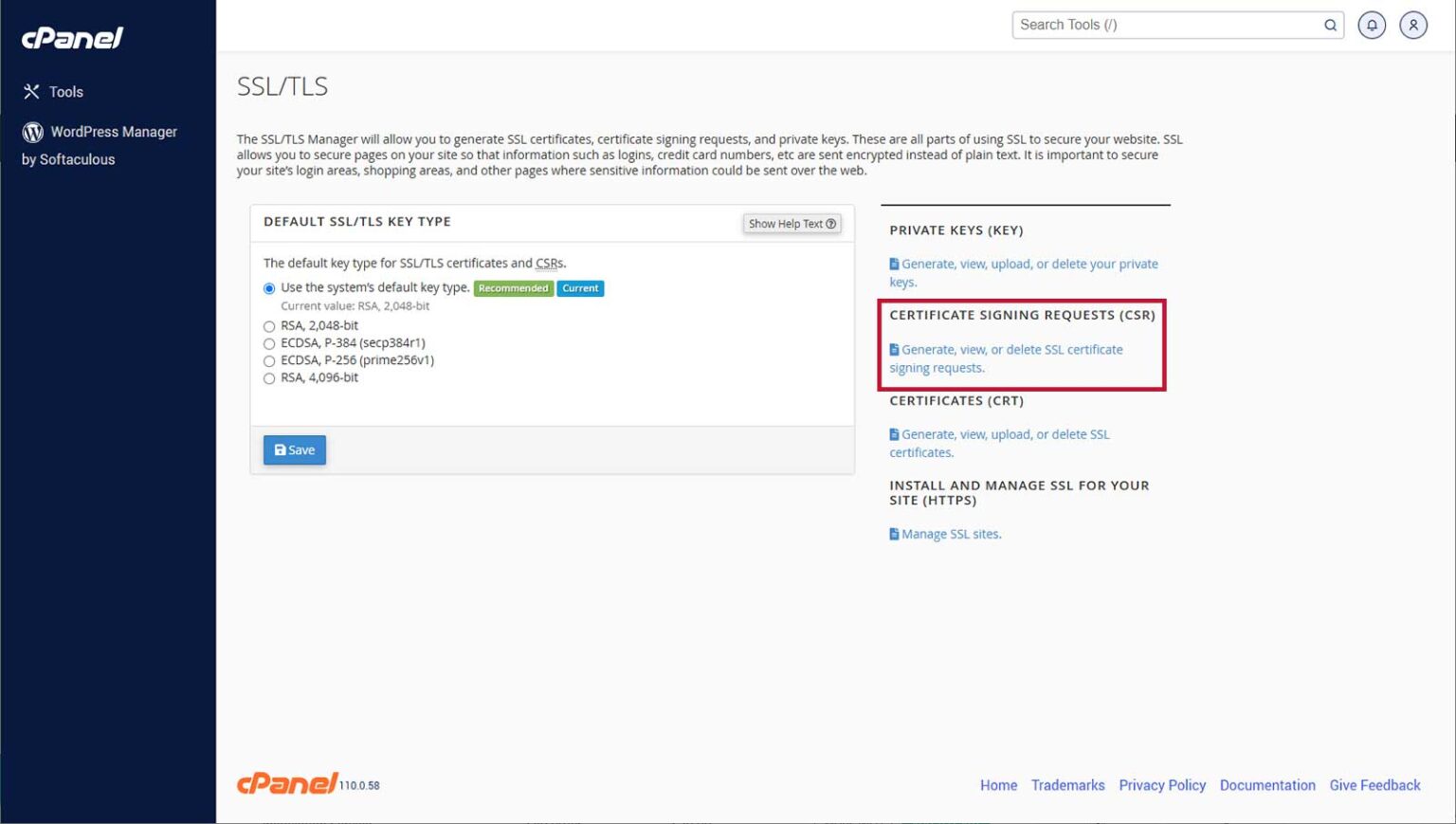Image resolution: width=1456 pixels, height=824 pixels.
Task: Open the certificate signing requests link
Action: click(x=1011, y=350)
